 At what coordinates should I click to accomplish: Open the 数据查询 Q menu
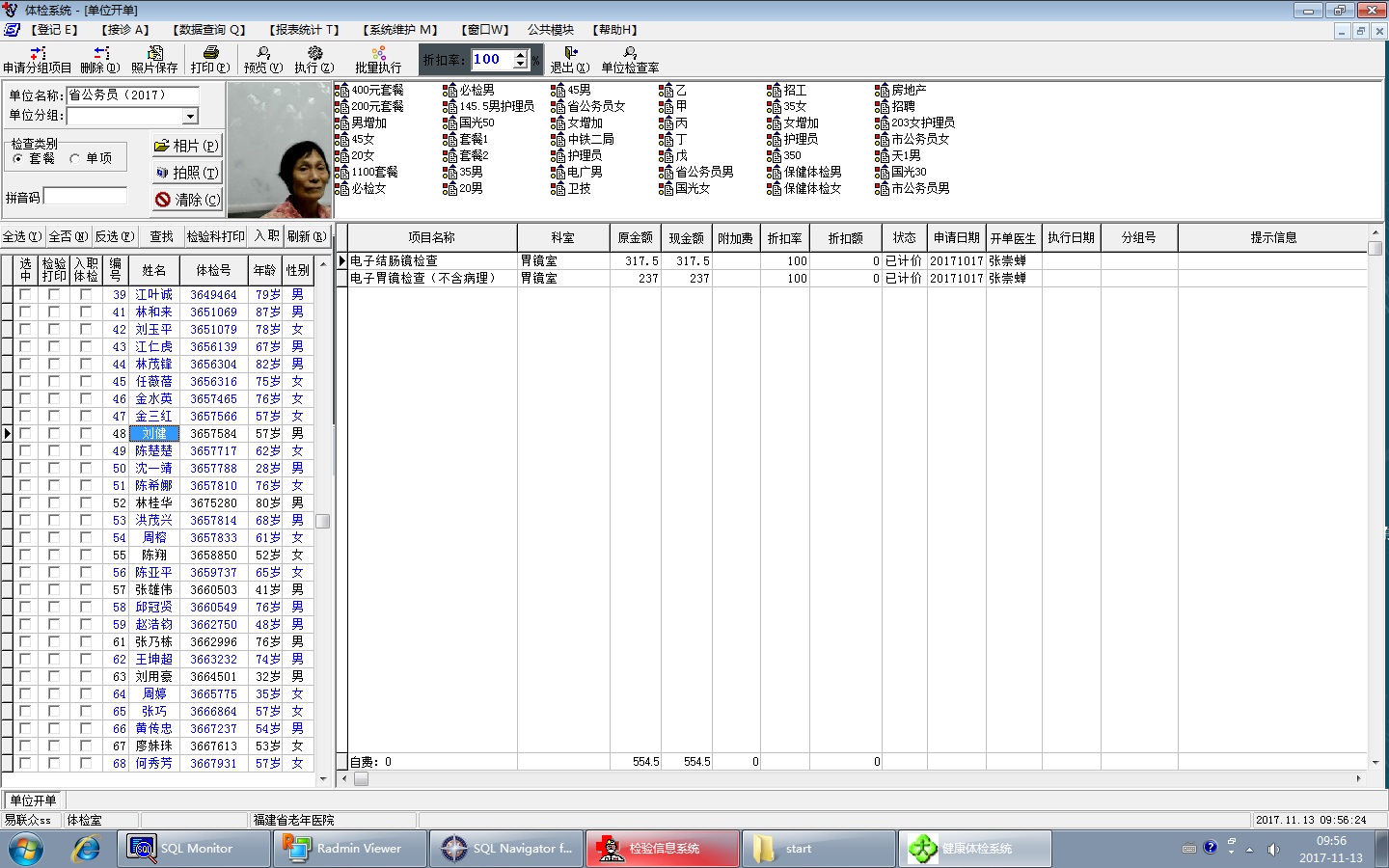click(x=209, y=30)
